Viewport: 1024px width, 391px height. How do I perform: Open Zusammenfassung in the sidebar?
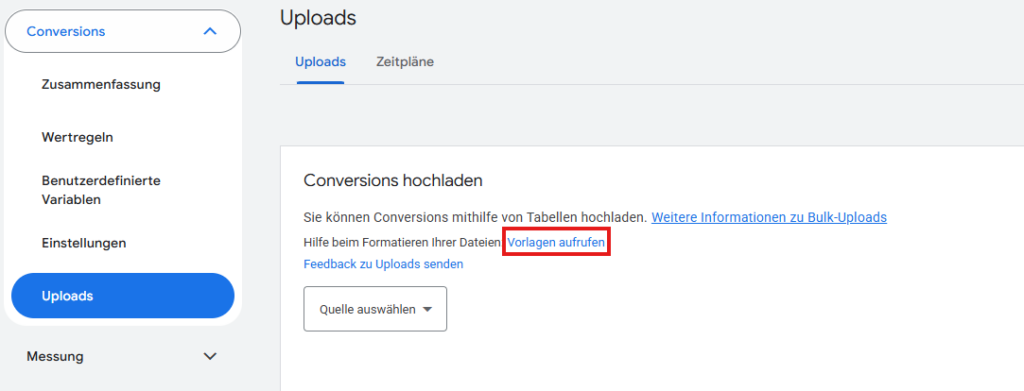[x=101, y=84]
